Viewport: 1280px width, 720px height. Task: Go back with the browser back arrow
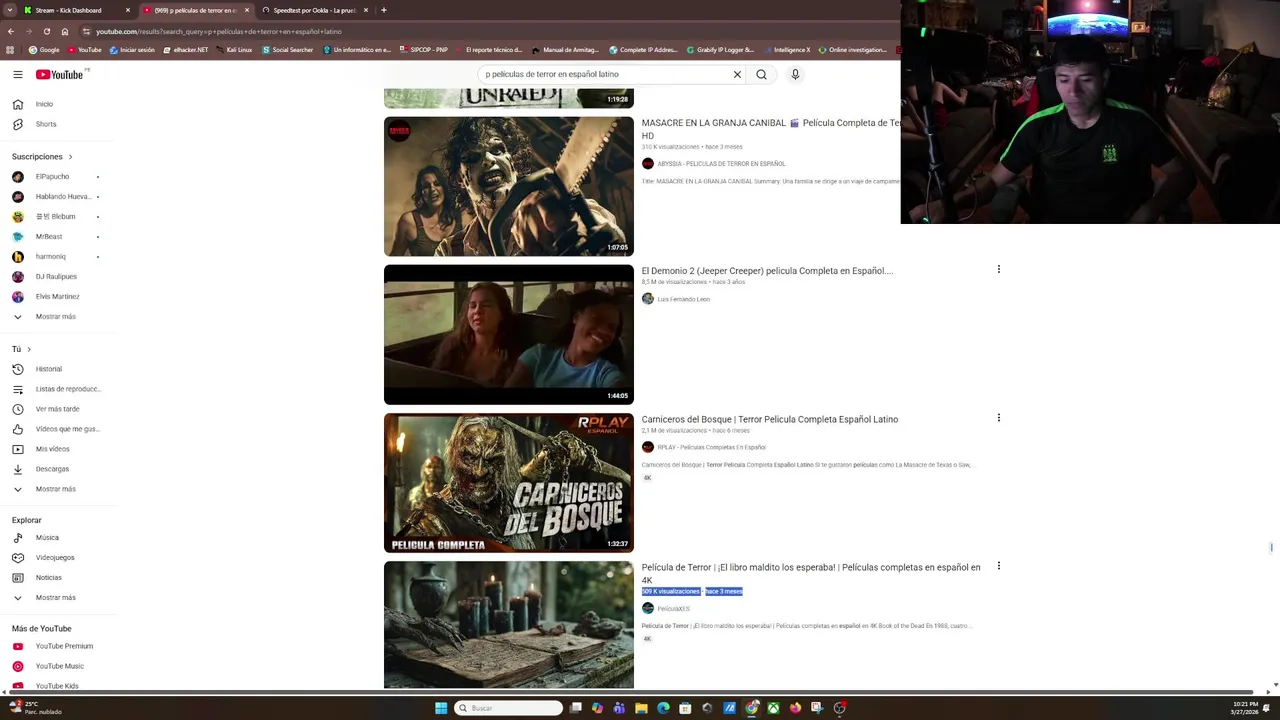tap(10, 31)
